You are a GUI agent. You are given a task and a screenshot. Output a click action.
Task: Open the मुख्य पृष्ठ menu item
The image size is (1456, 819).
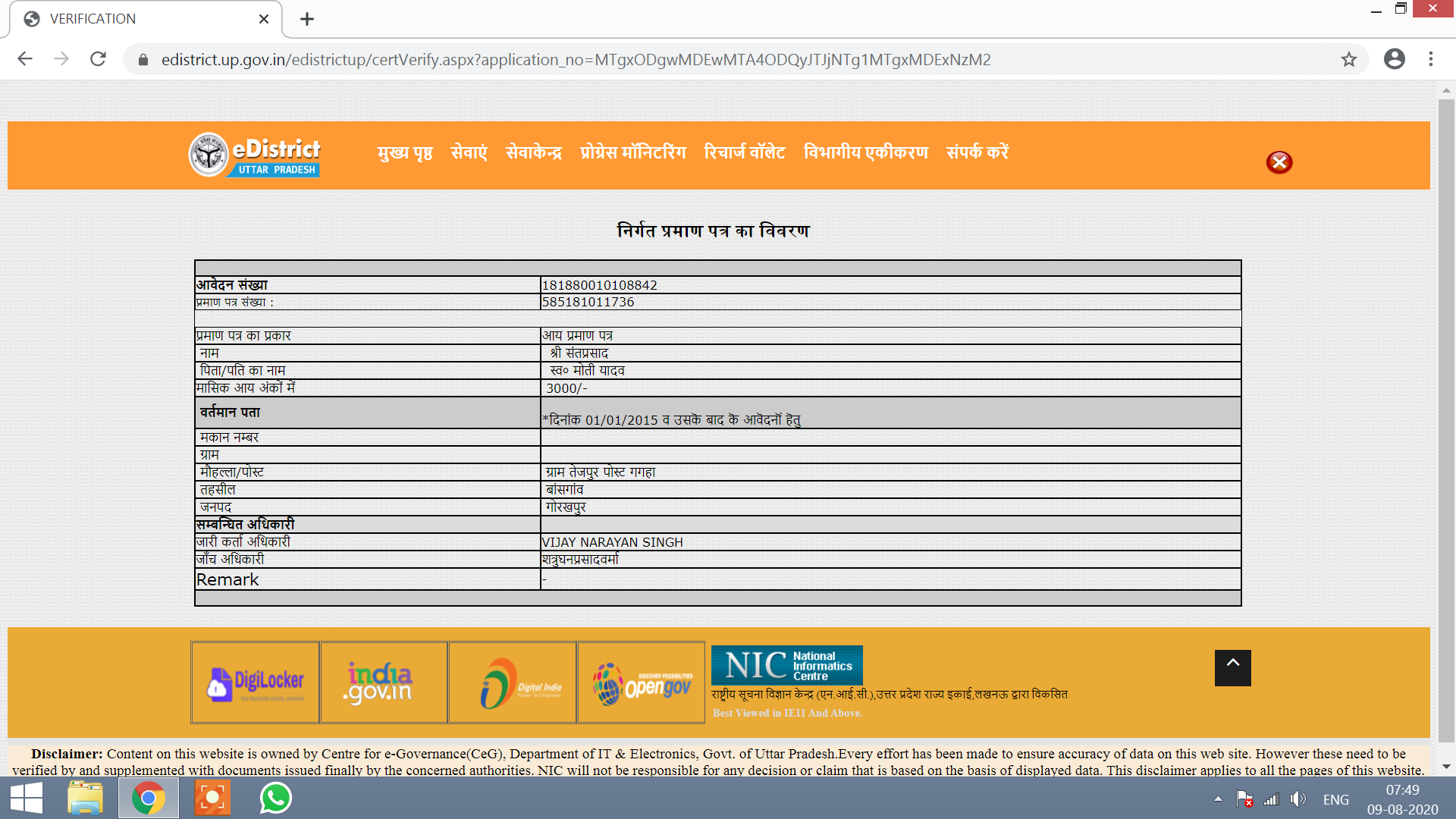pyautogui.click(x=405, y=152)
